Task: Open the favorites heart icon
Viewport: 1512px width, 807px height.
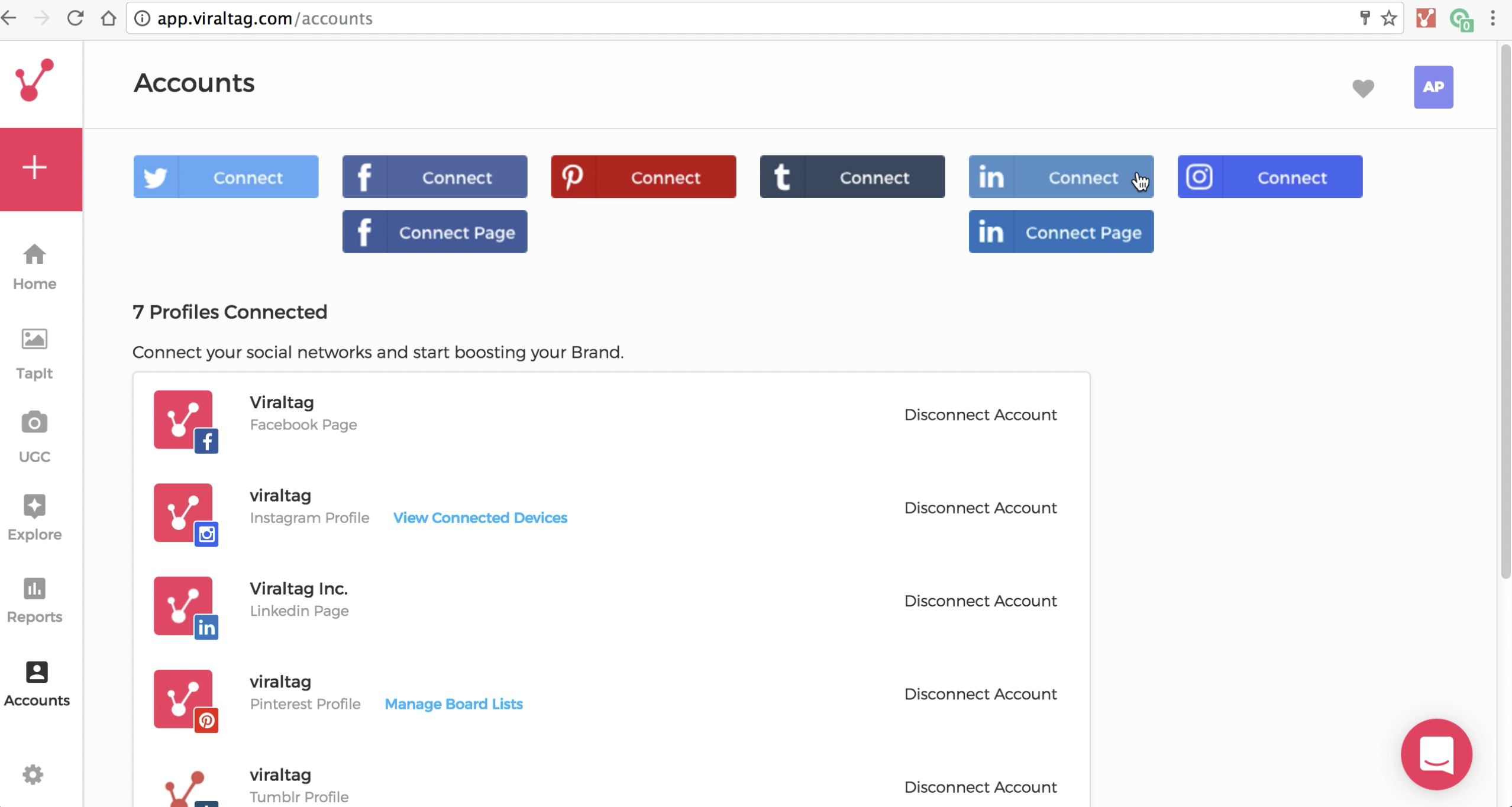Action: (1364, 88)
